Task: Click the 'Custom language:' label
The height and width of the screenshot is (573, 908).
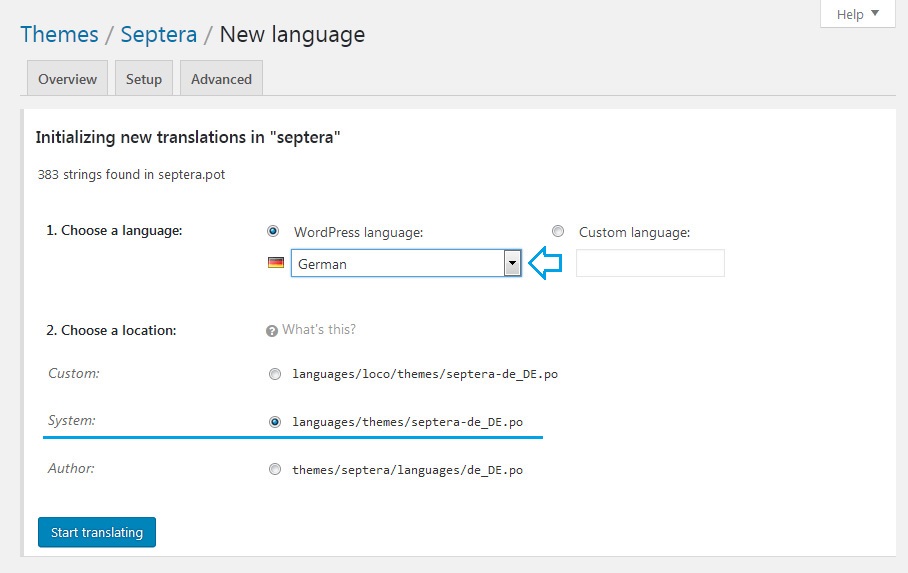Action: tap(635, 232)
